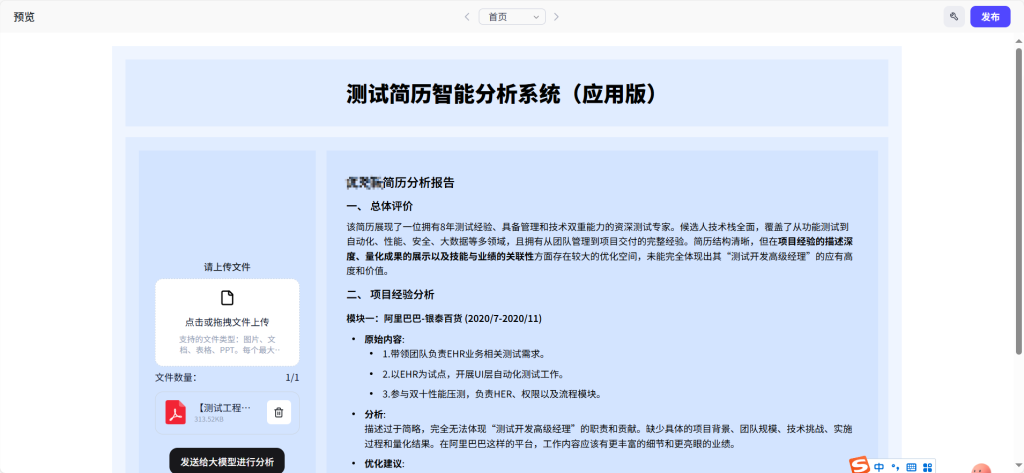Go to next page with right chevron
The width and height of the screenshot is (1024, 473).
tap(556, 17)
